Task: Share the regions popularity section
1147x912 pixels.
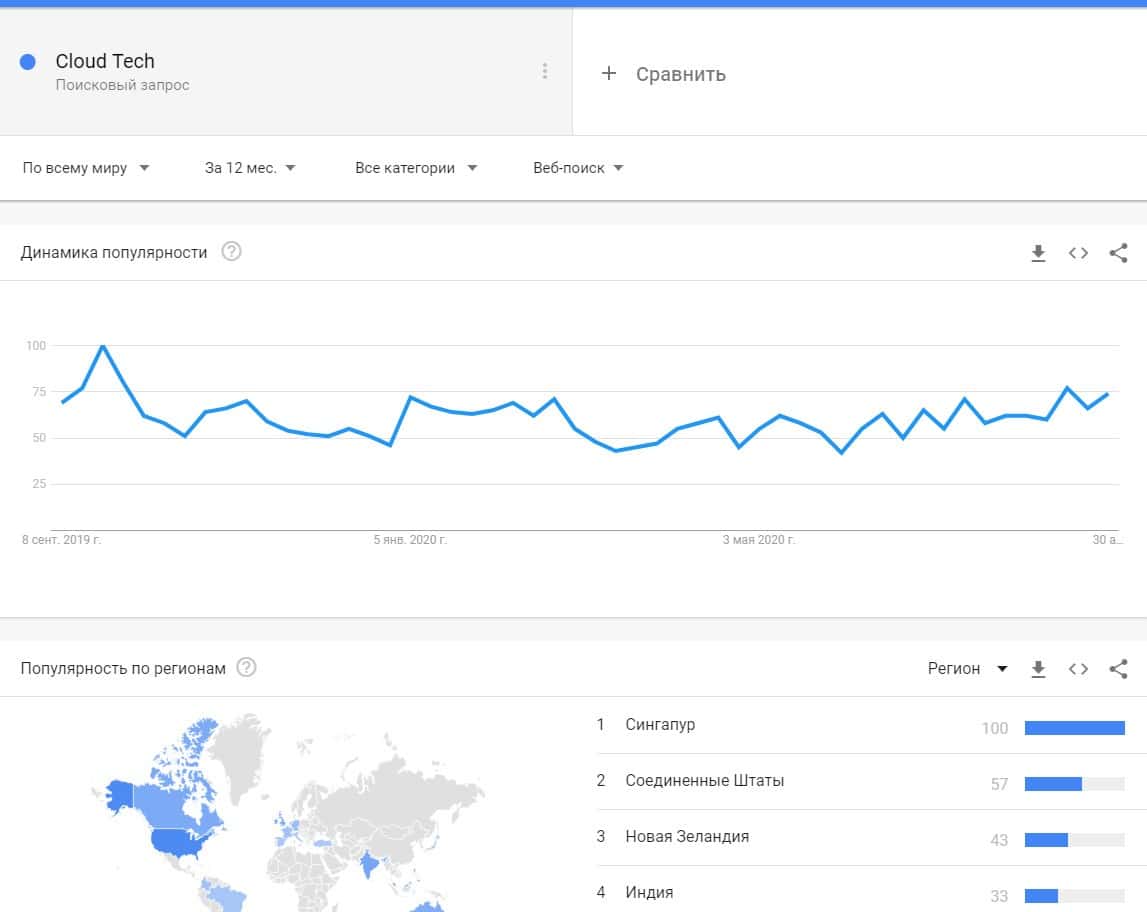Action: pyautogui.click(x=1118, y=669)
